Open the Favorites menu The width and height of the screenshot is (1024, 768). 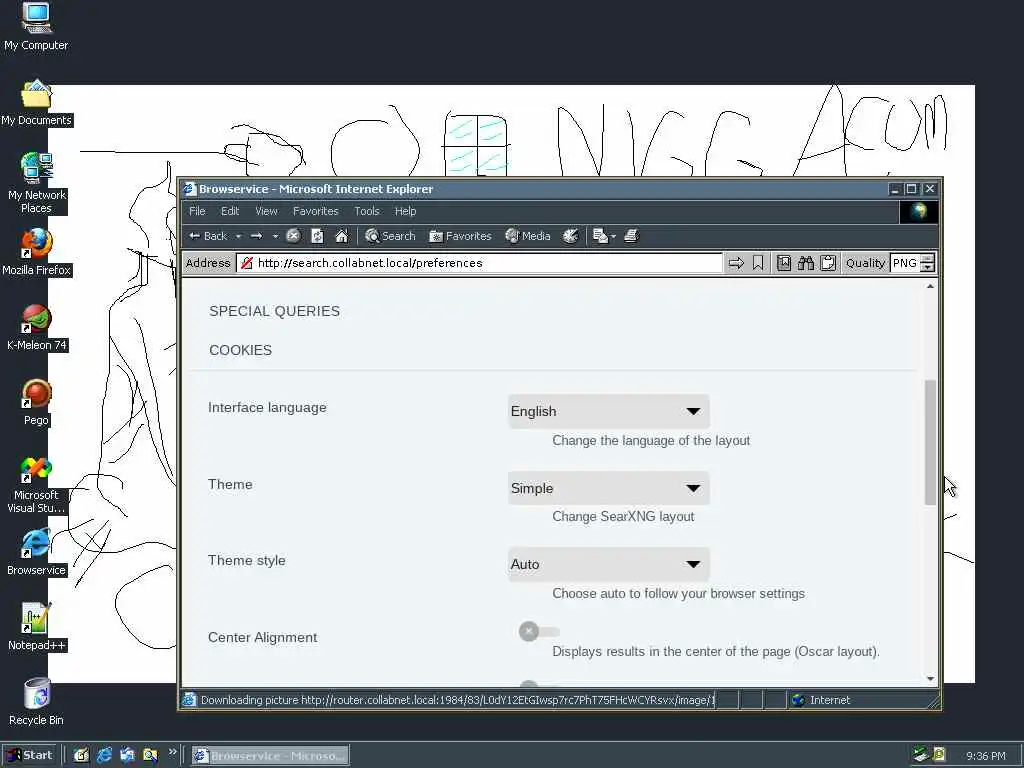pyautogui.click(x=315, y=211)
